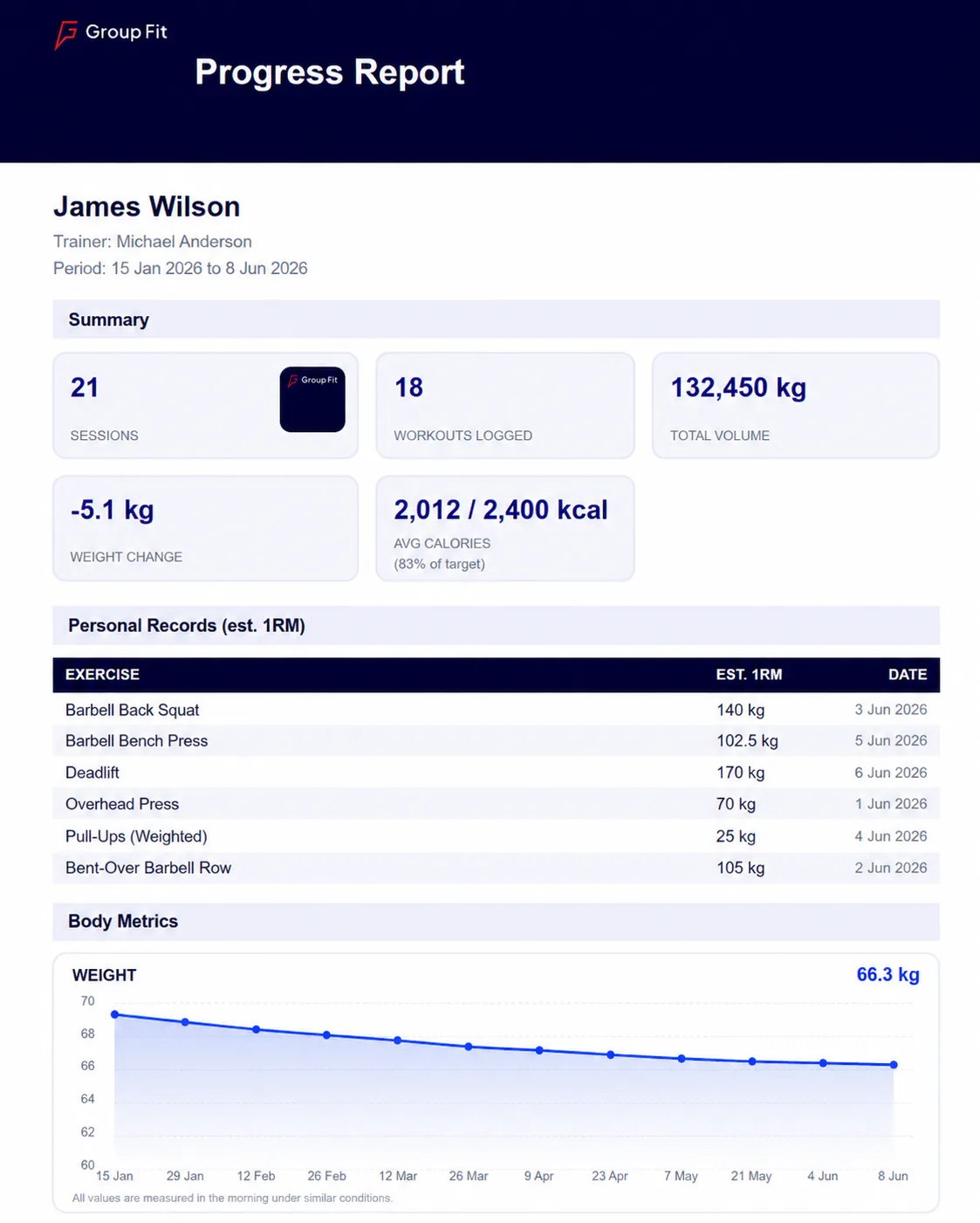Click the Personal Records section header
The height and width of the screenshot is (1223, 980).
(496, 625)
